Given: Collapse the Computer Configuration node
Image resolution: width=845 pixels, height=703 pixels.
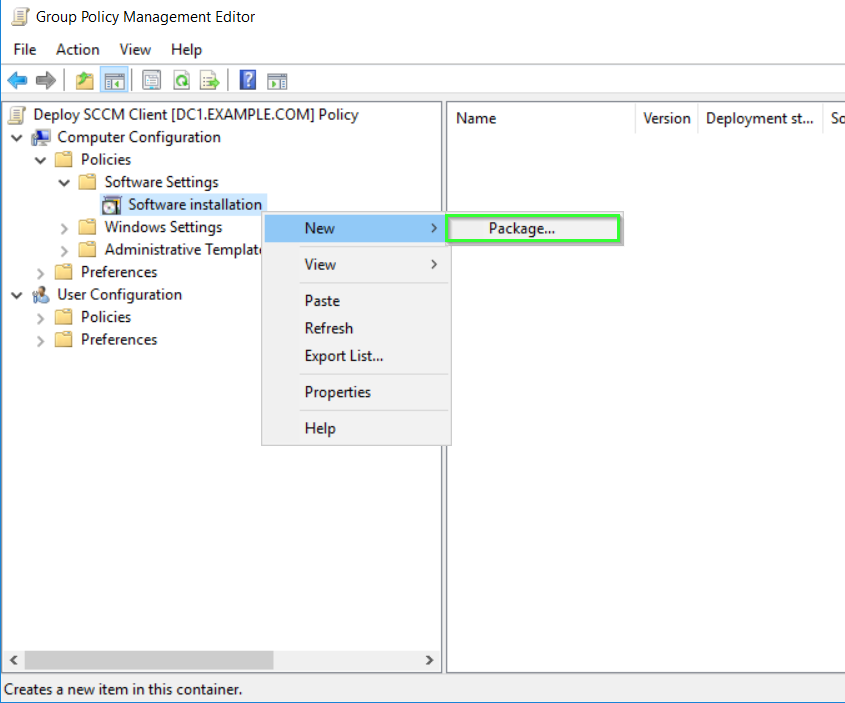Looking at the screenshot, I should click(x=17, y=137).
